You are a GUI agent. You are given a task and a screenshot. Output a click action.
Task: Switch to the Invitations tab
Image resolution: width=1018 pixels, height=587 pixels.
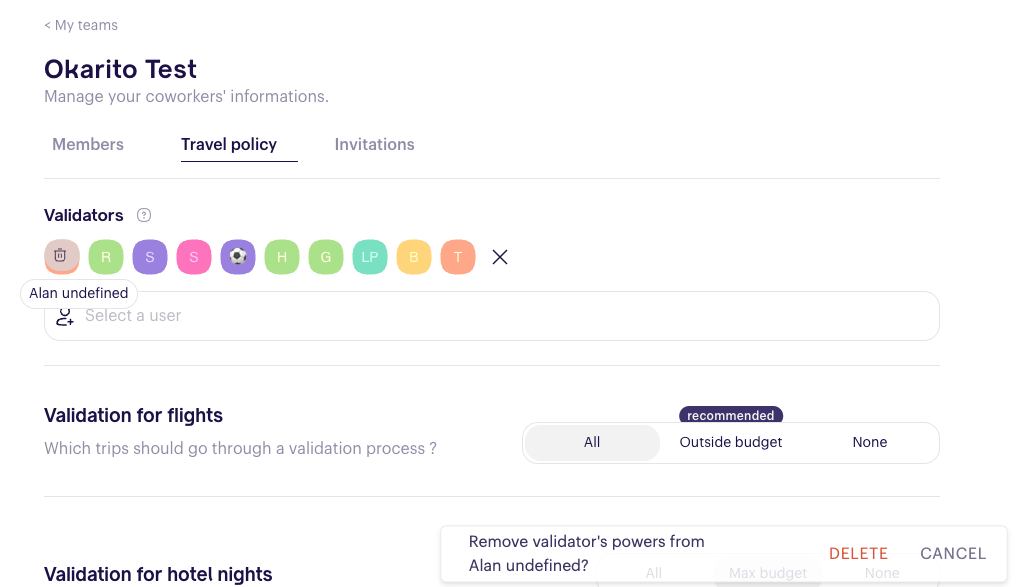(x=375, y=144)
